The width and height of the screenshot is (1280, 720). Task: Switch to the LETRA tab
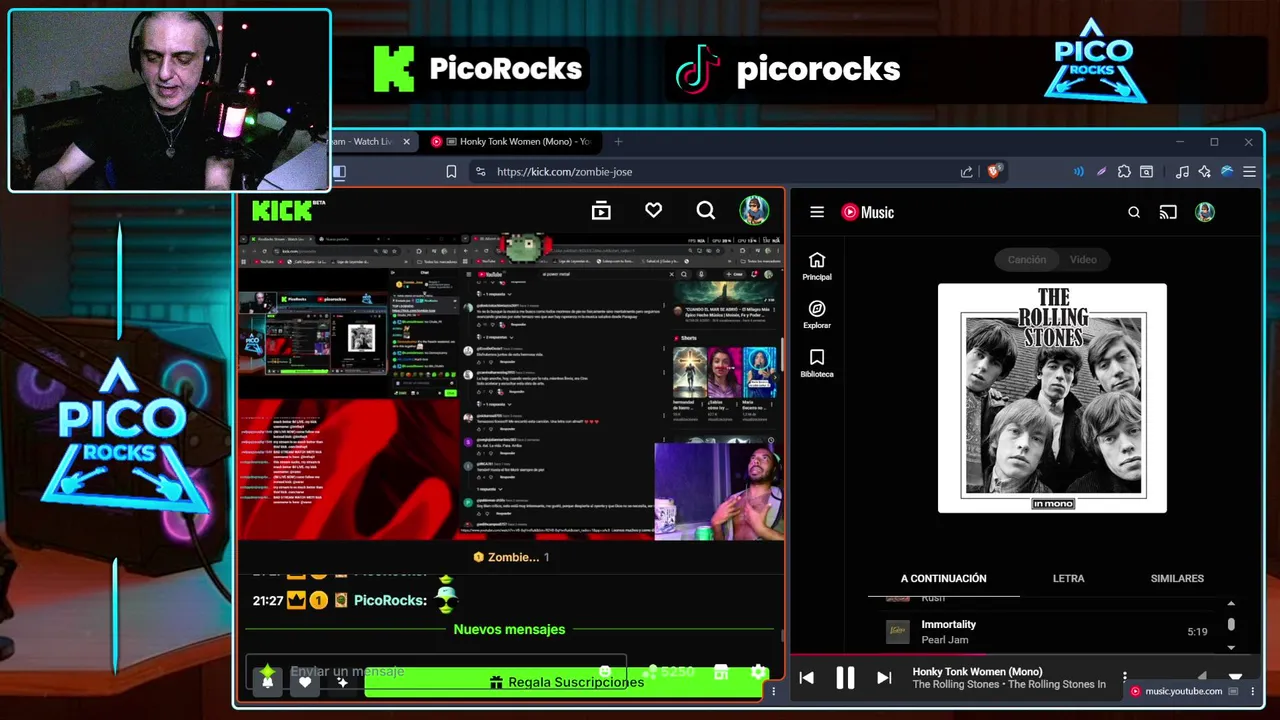tap(1068, 579)
